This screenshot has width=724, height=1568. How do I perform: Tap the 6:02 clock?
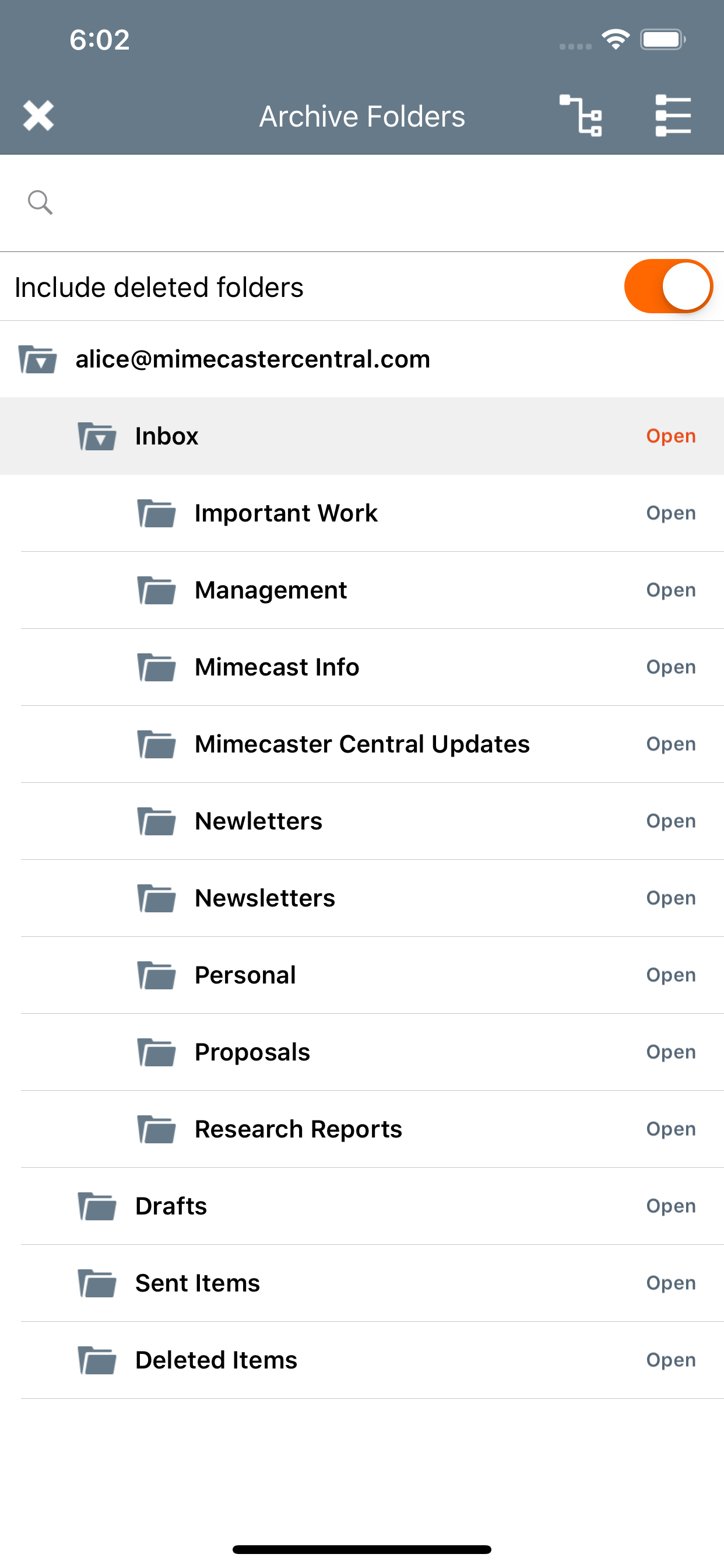coord(99,40)
